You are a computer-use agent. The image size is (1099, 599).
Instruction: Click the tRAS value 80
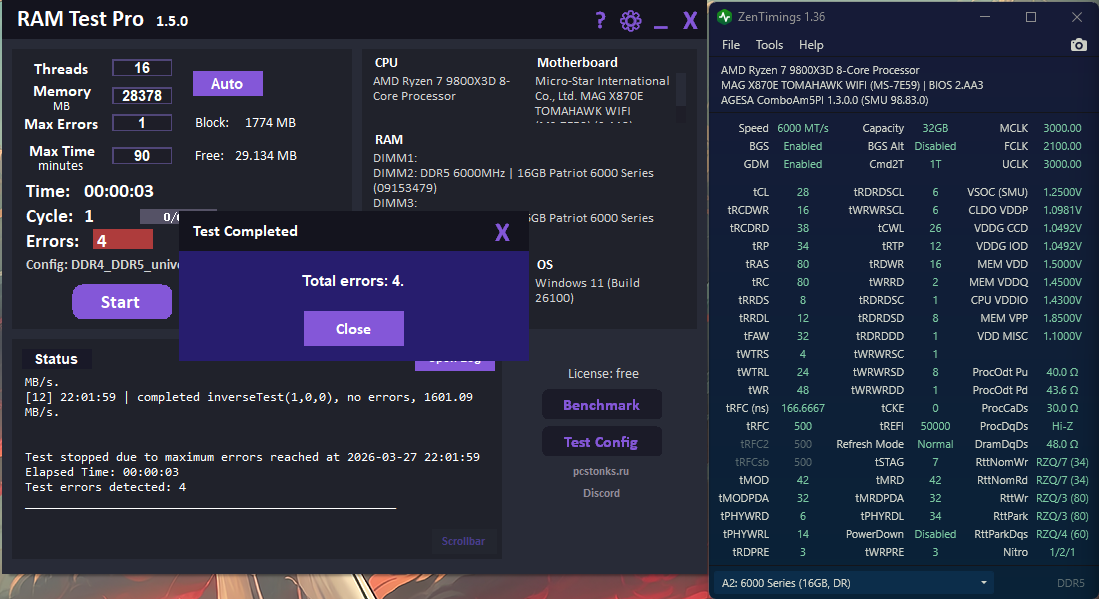803,264
